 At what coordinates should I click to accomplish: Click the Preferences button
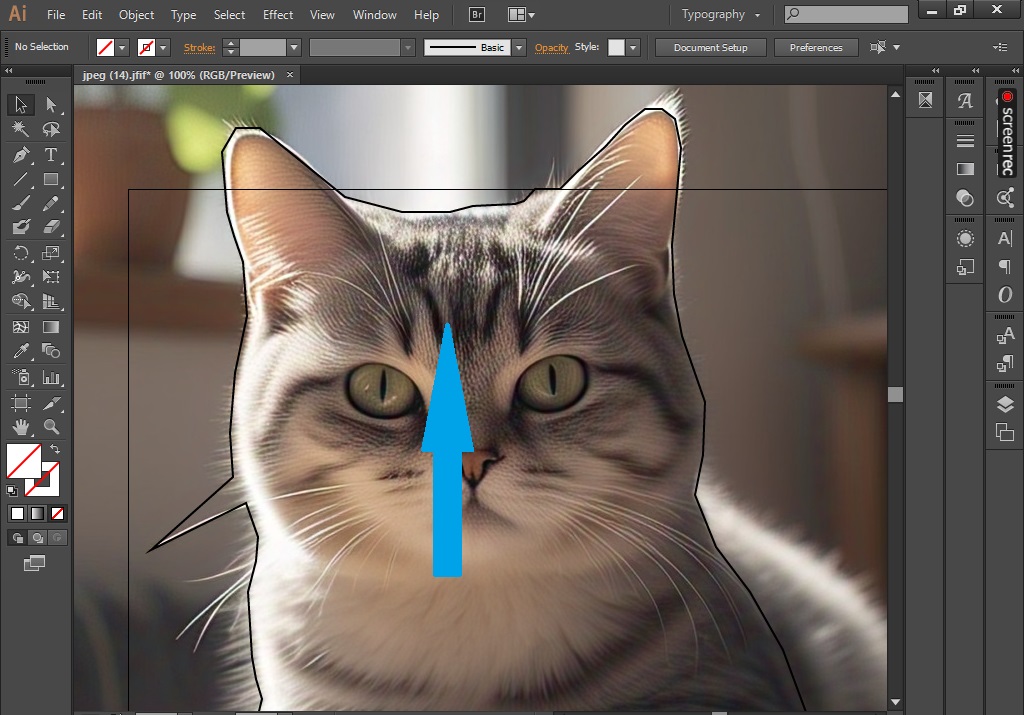(x=816, y=48)
